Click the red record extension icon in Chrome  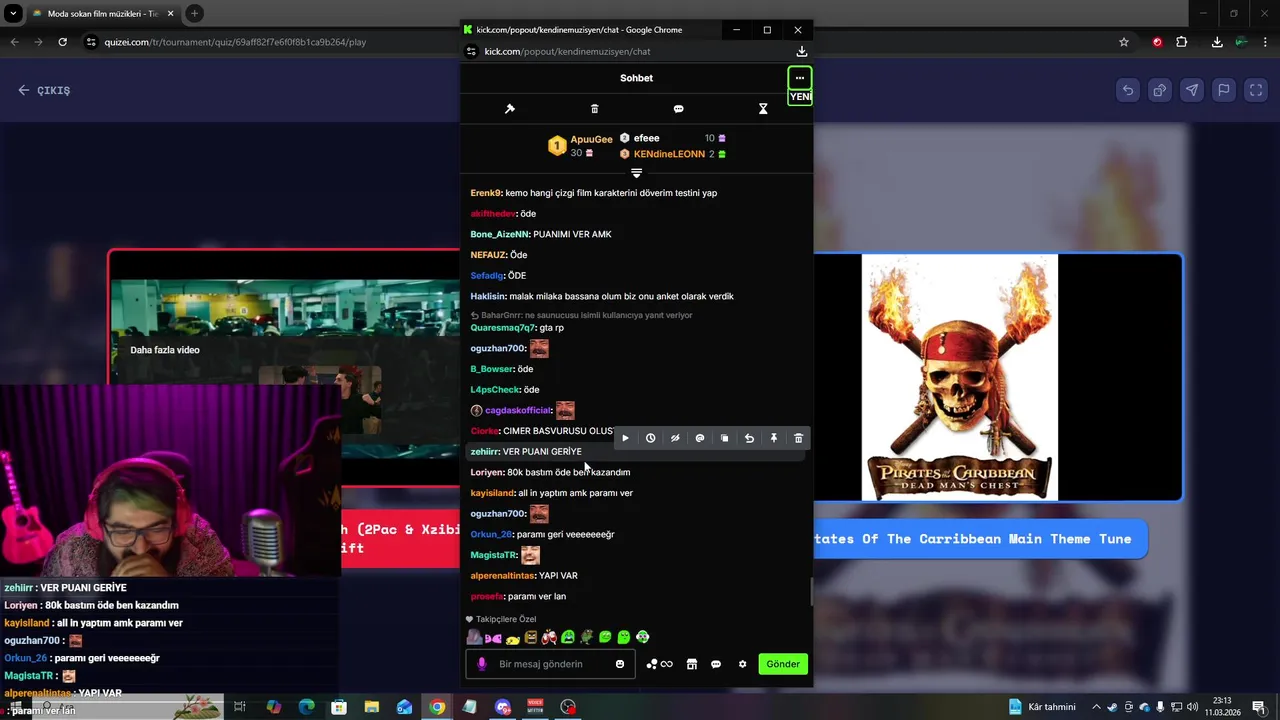tap(1157, 42)
